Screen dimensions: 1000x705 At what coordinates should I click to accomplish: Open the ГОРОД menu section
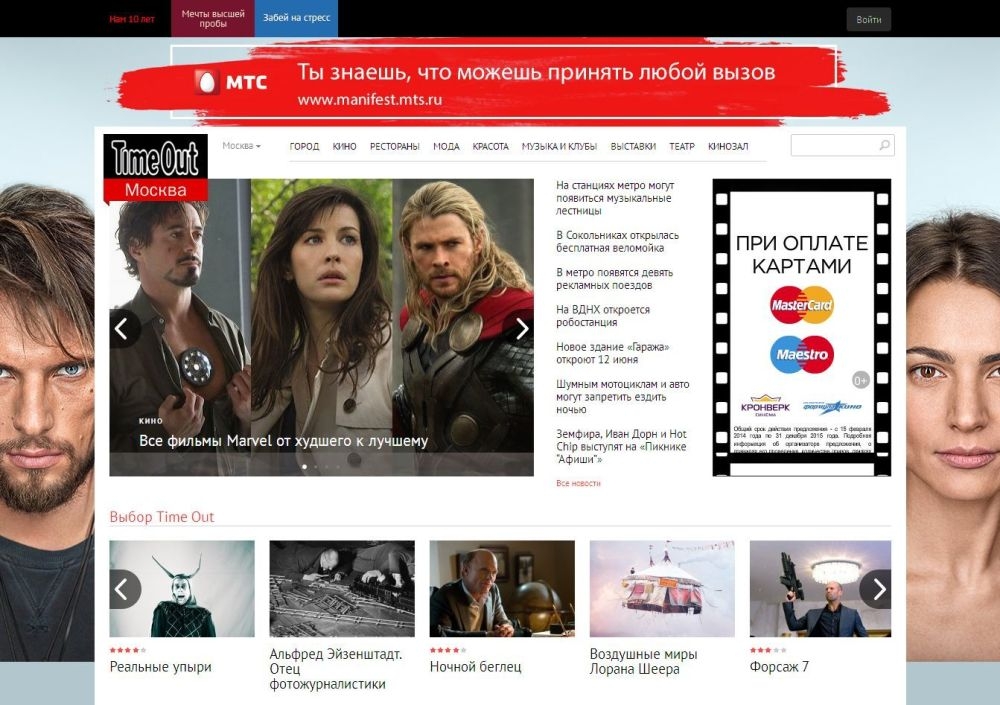point(304,147)
